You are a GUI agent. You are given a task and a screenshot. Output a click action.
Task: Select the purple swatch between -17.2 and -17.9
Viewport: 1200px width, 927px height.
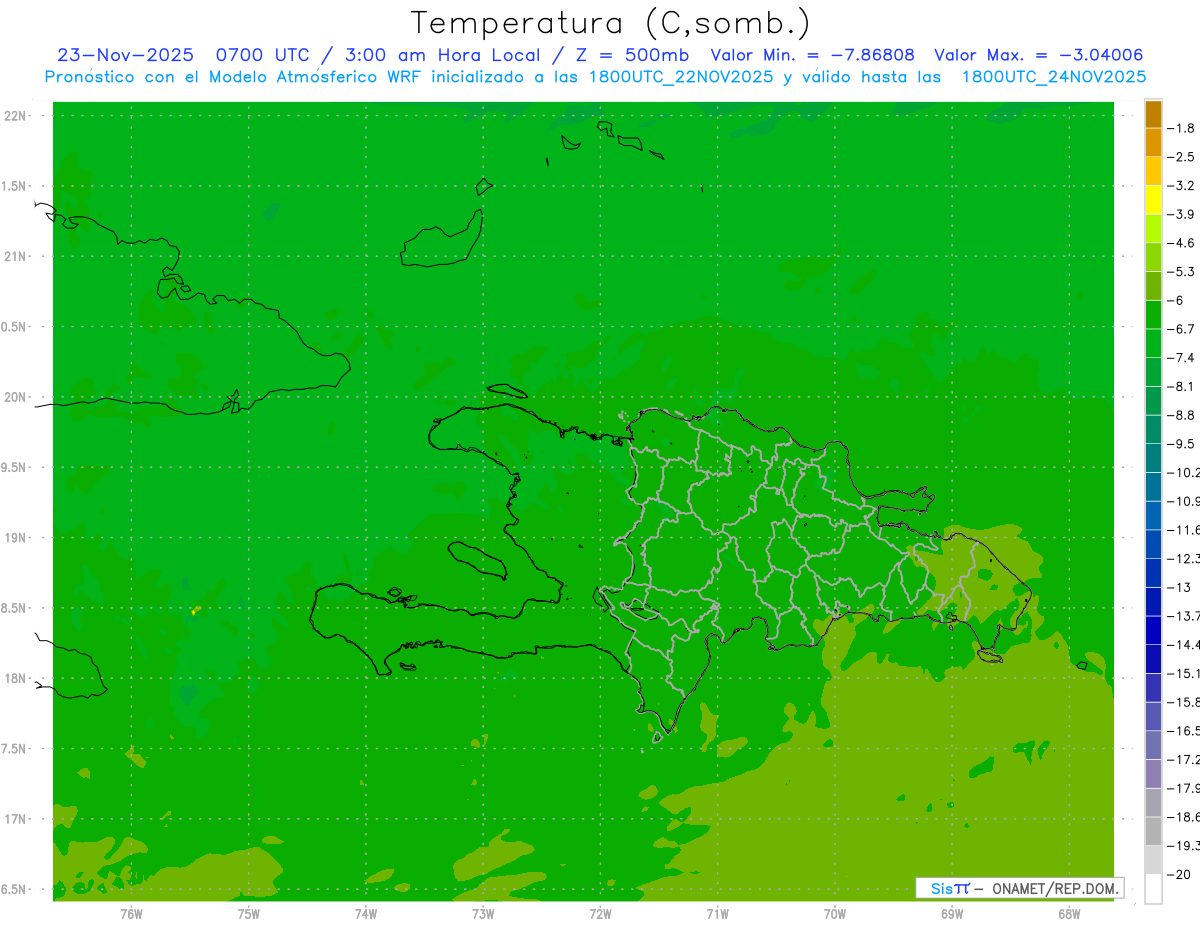(x=1153, y=774)
